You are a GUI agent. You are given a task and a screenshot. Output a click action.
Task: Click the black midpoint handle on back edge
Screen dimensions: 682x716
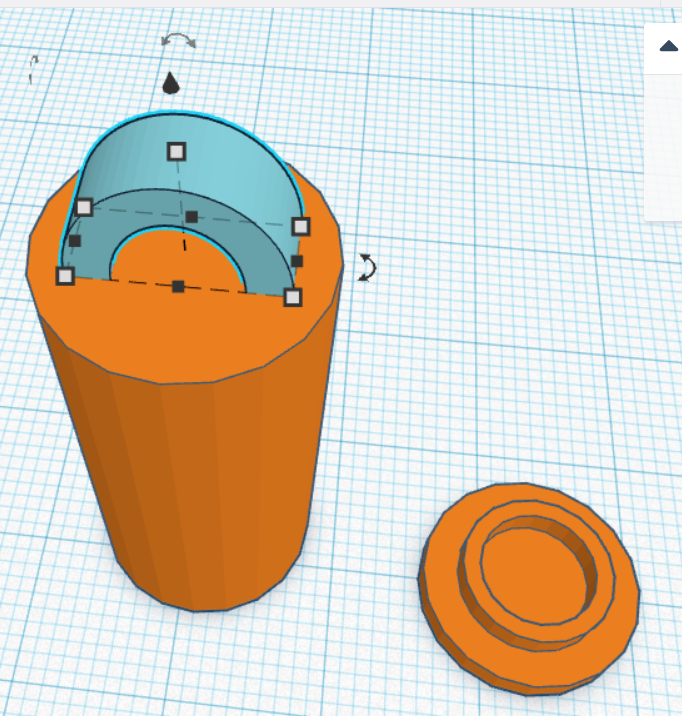192,217
